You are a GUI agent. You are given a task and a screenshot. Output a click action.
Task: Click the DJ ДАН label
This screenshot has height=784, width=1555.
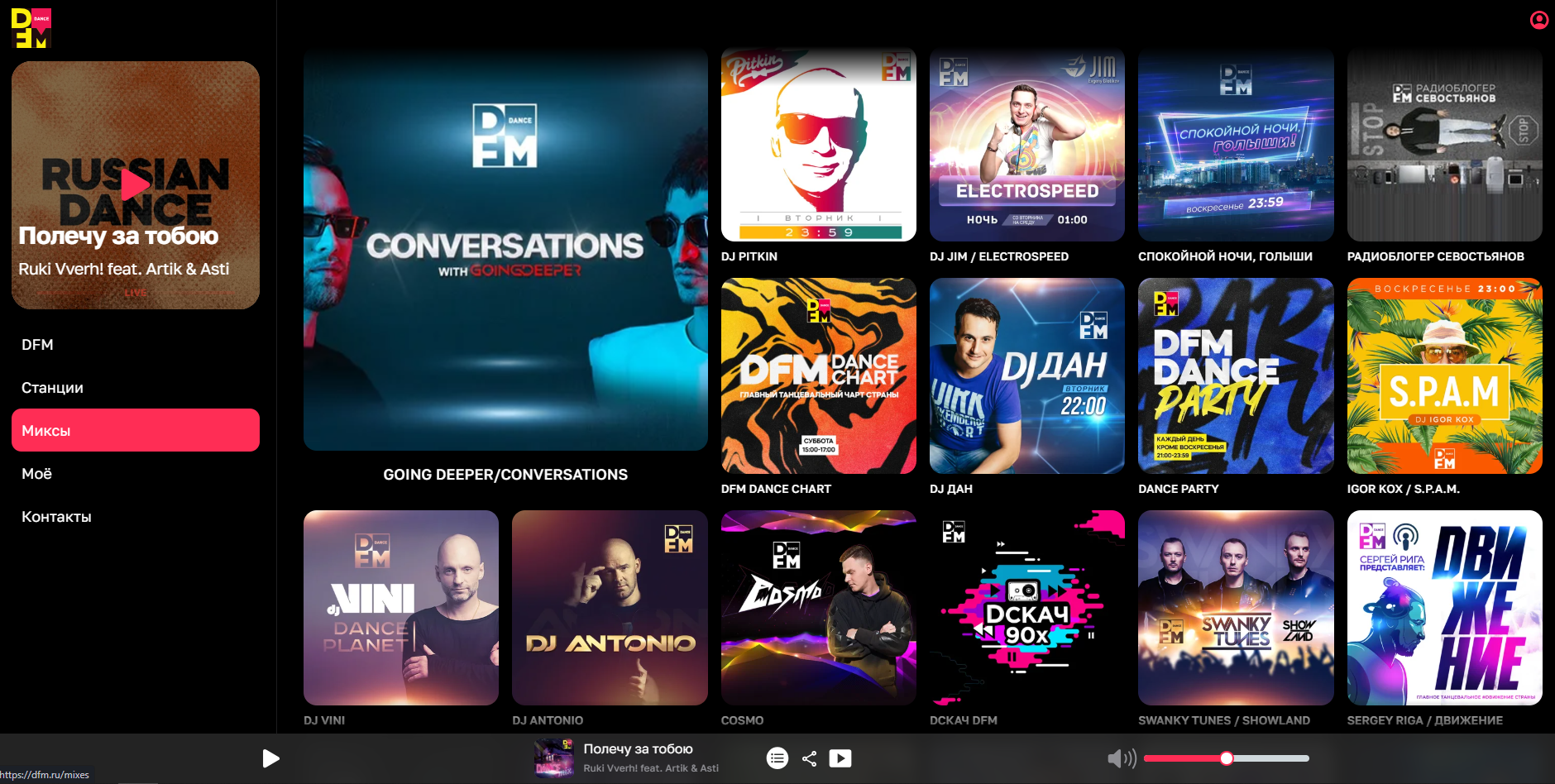tap(951, 489)
